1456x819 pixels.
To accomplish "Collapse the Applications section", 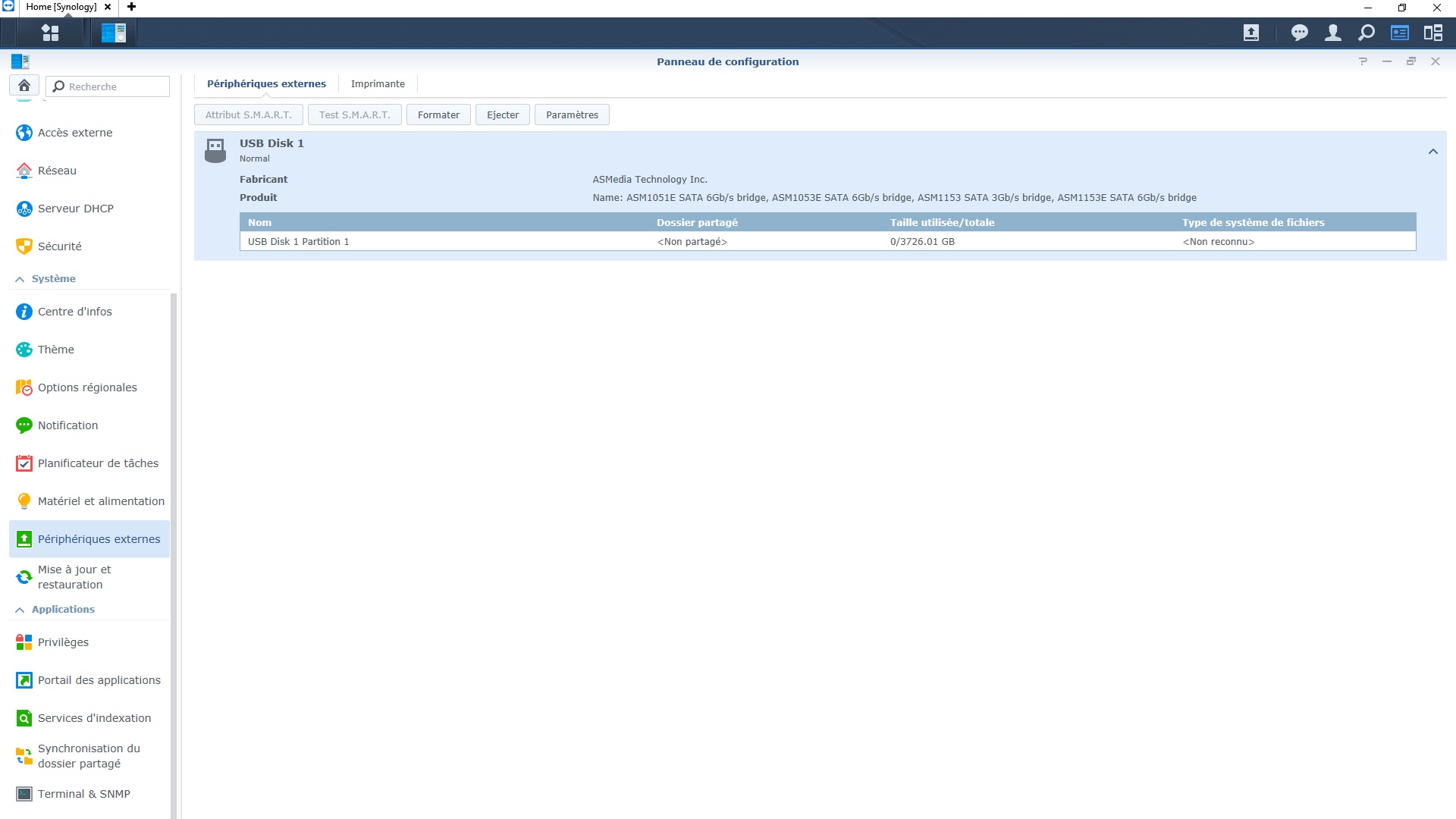I will [20, 610].
